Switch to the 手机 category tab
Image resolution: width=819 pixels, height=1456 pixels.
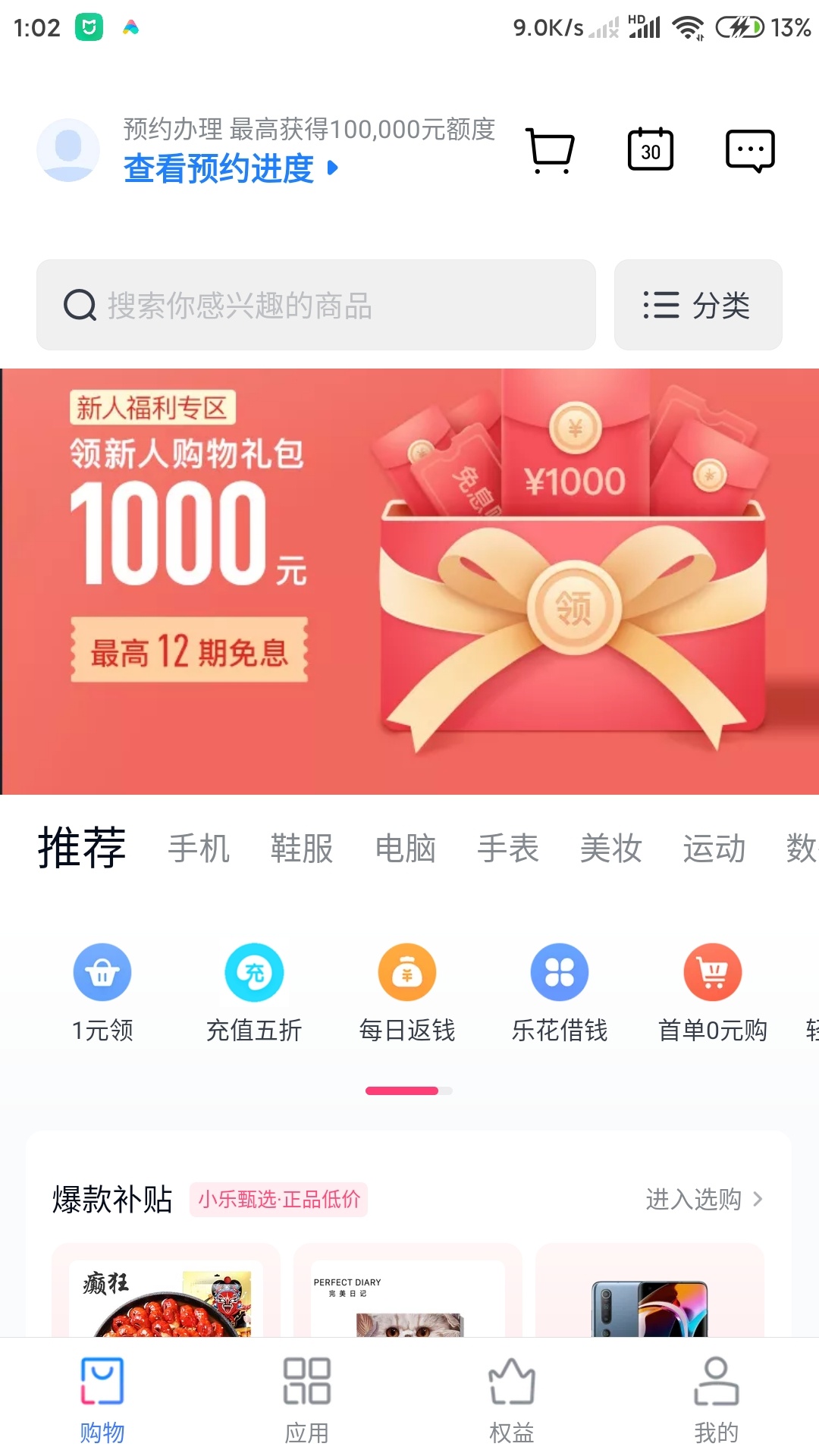(199, 848)
